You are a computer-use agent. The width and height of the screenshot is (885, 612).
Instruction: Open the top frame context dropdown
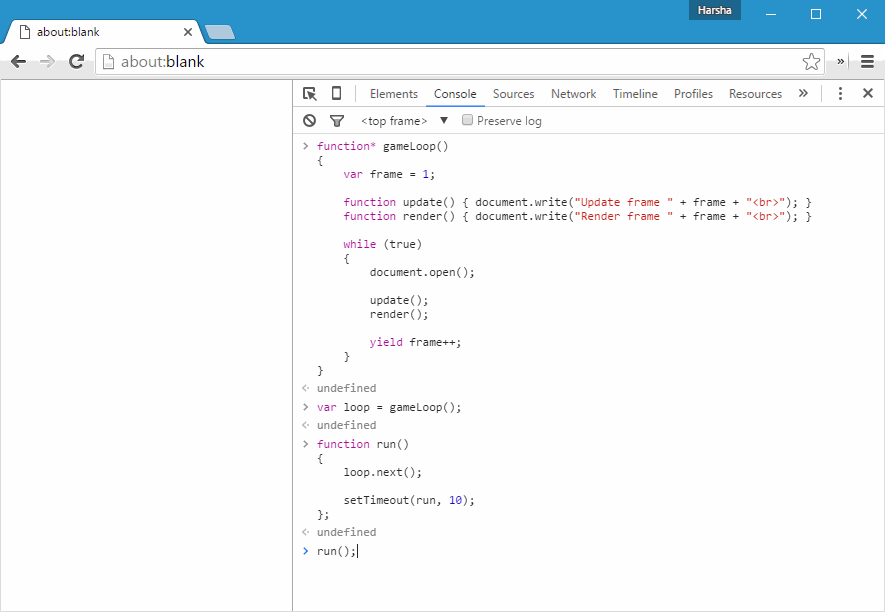[x=404, y=121]
